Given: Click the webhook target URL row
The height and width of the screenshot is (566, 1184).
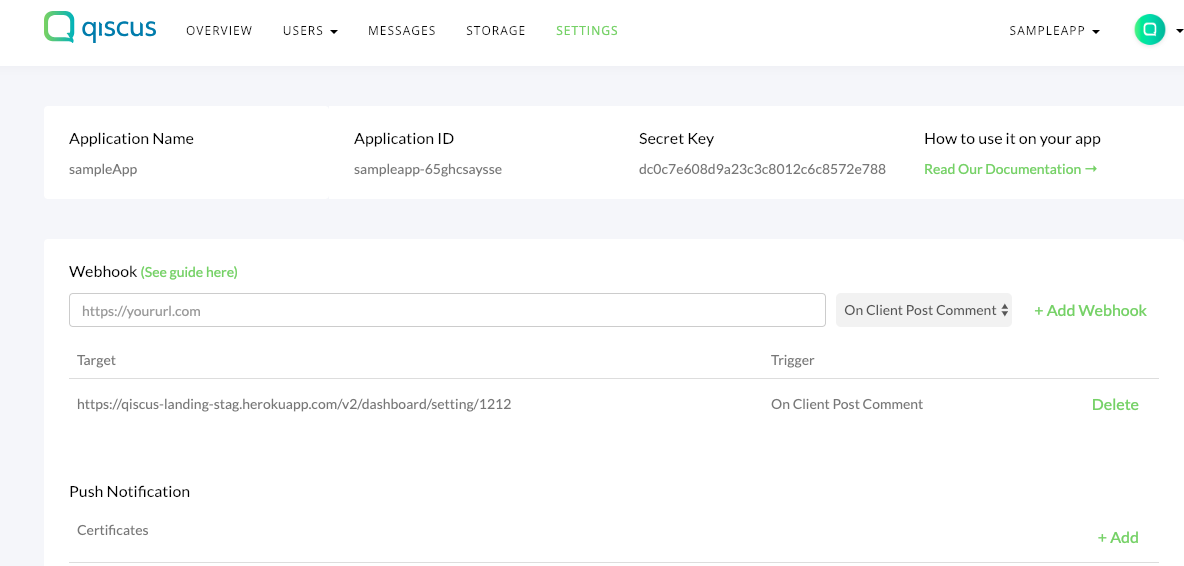Looking at the screenshot, I should (294, 405).
